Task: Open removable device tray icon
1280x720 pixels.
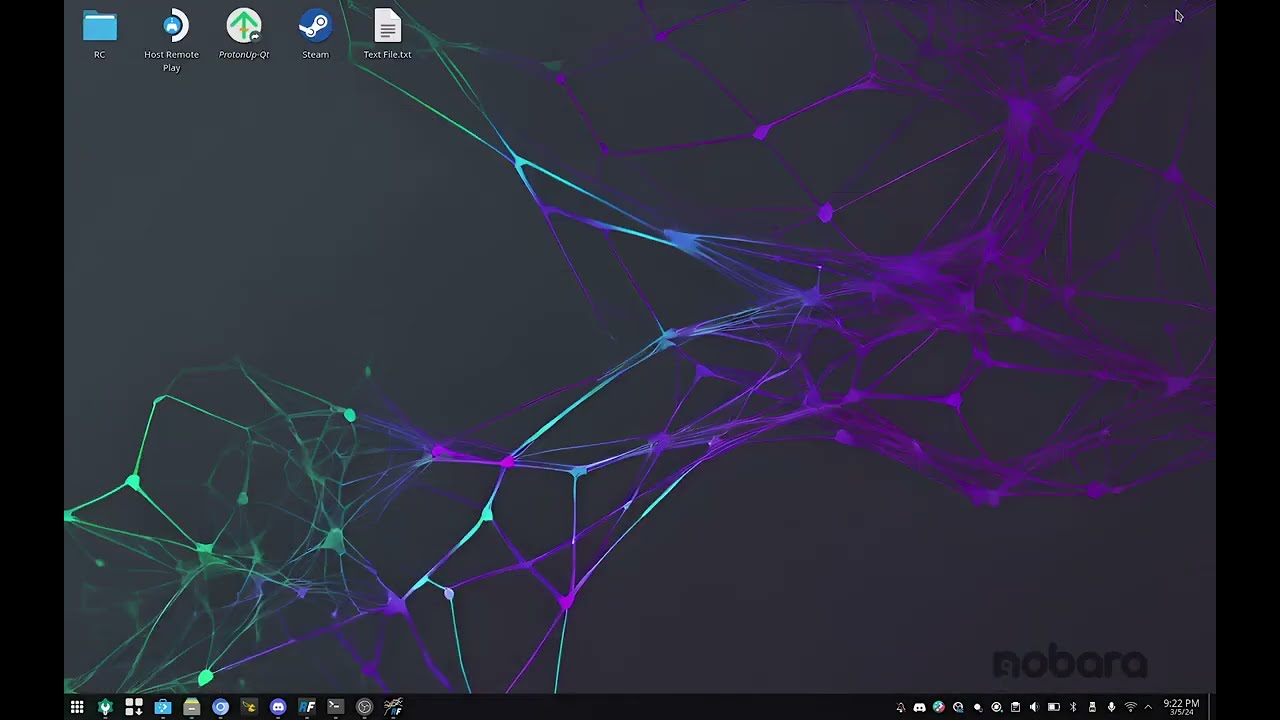Action: tap(1092, 707)
